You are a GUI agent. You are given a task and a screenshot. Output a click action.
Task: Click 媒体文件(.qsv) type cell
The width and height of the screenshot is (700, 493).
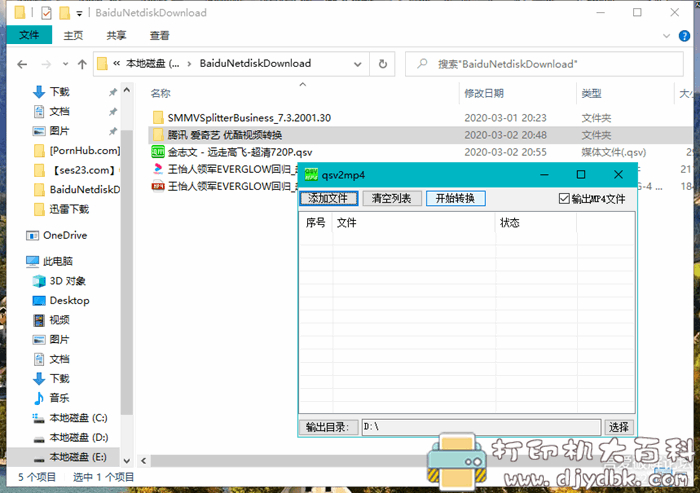614,152
